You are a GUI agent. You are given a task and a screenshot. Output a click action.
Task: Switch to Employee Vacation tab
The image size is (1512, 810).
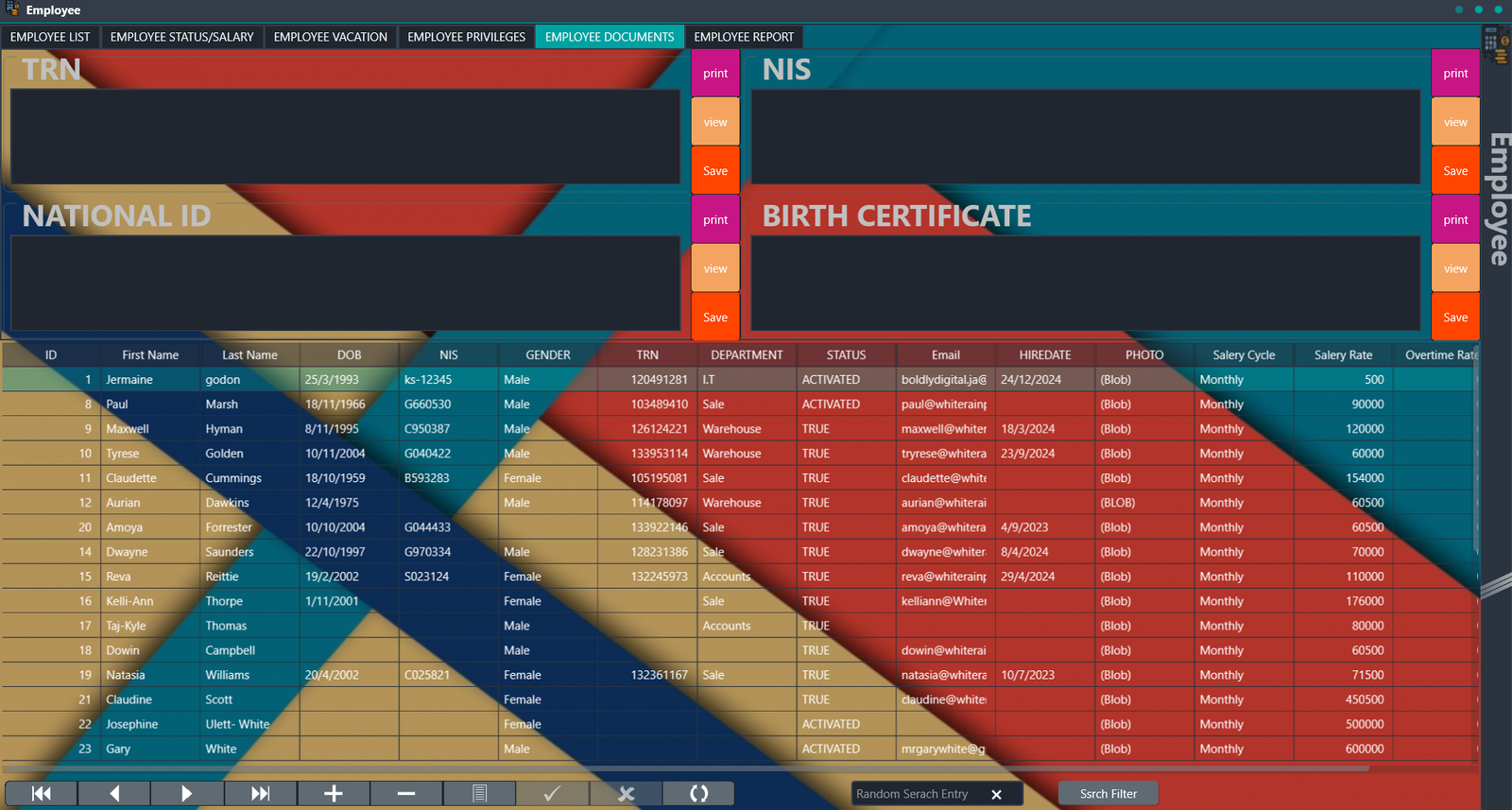(x=331, y=37)
